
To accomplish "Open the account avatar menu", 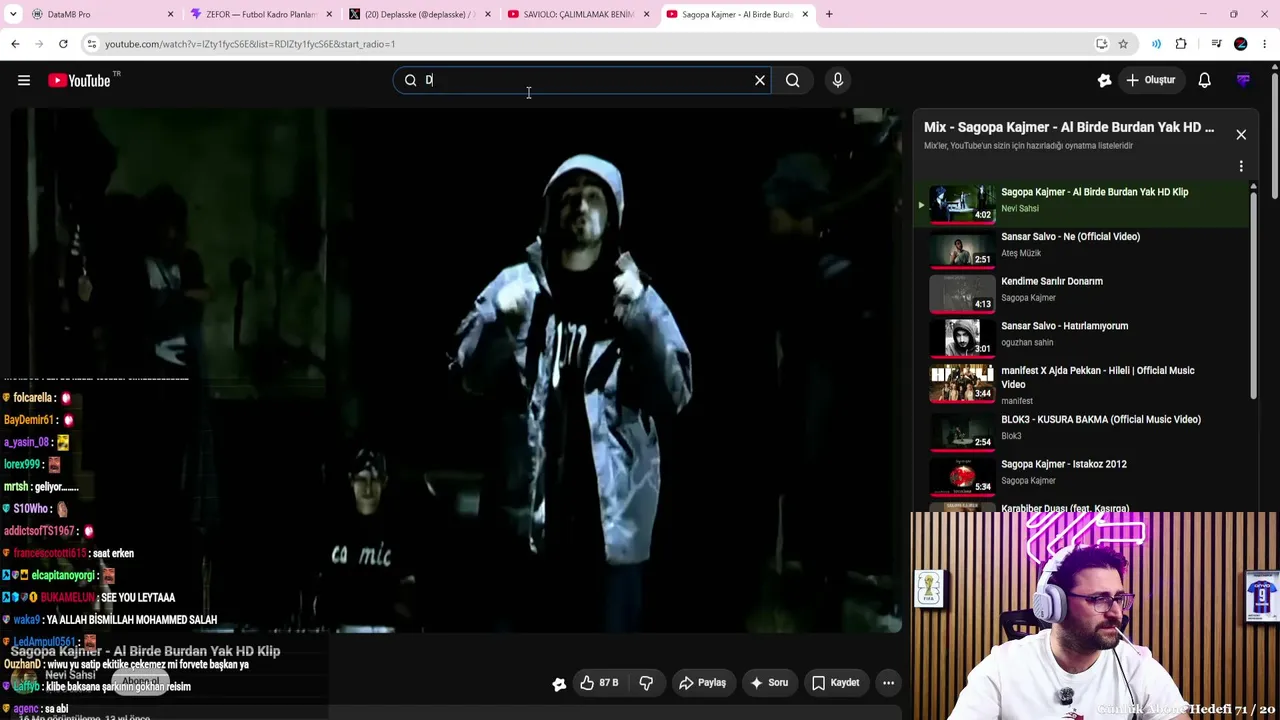I will pyautogui.click(x=1243, y=80).
